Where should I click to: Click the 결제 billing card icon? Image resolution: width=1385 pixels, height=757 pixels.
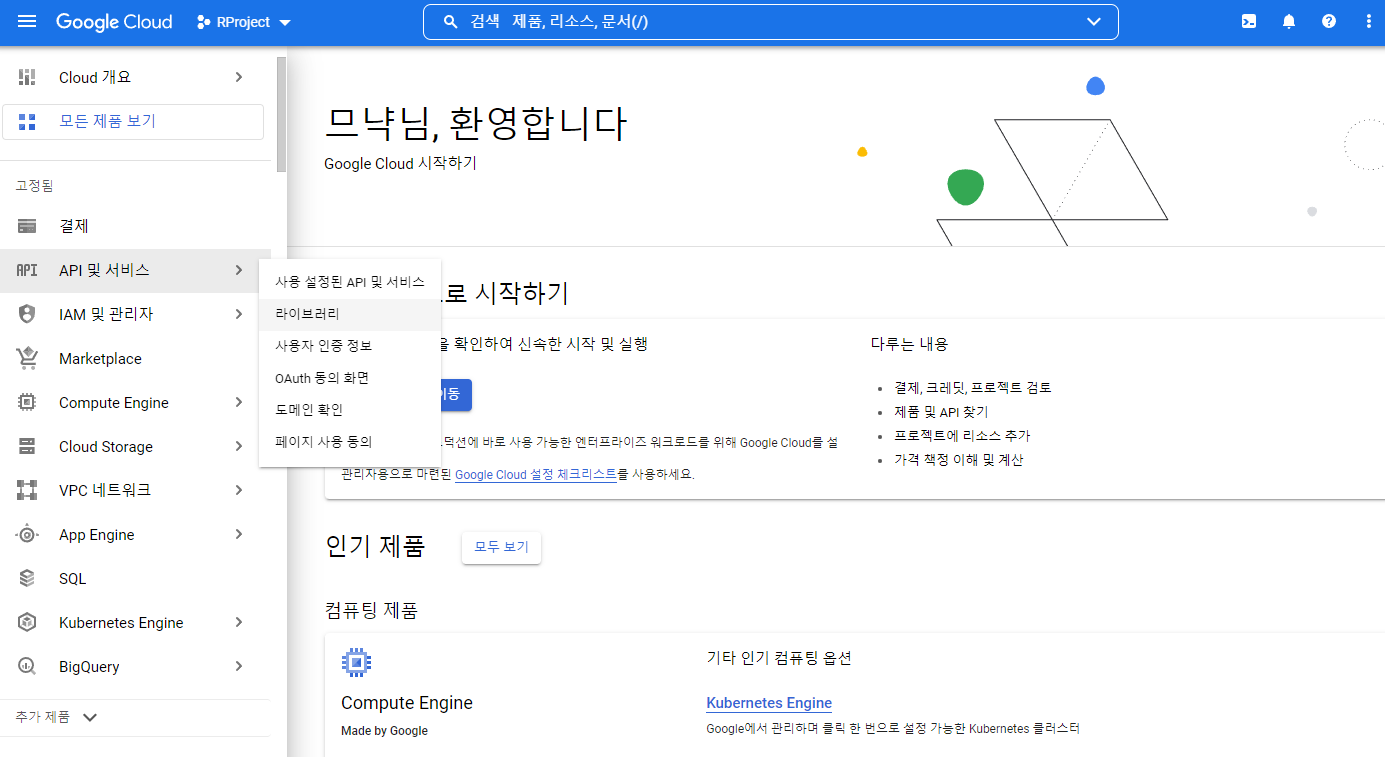[x=27, y=226]
